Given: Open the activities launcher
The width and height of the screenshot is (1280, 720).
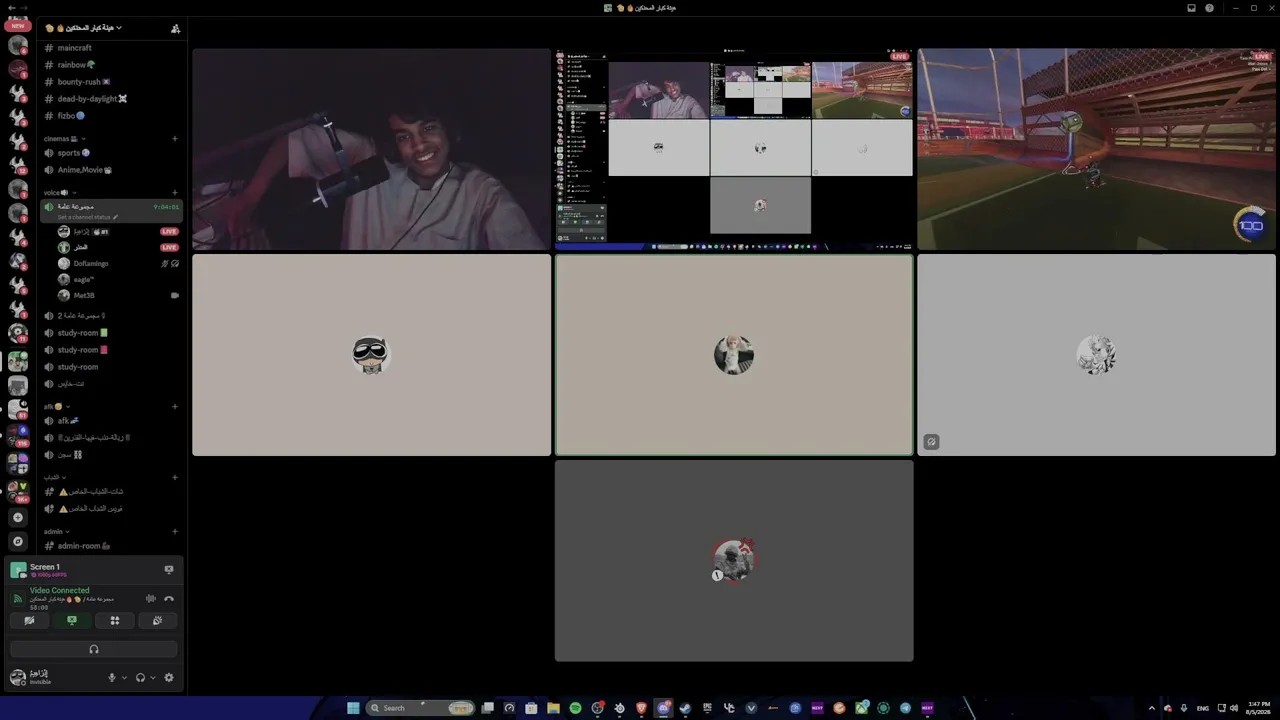Looking at the screenshot, I should click(115, 621).
